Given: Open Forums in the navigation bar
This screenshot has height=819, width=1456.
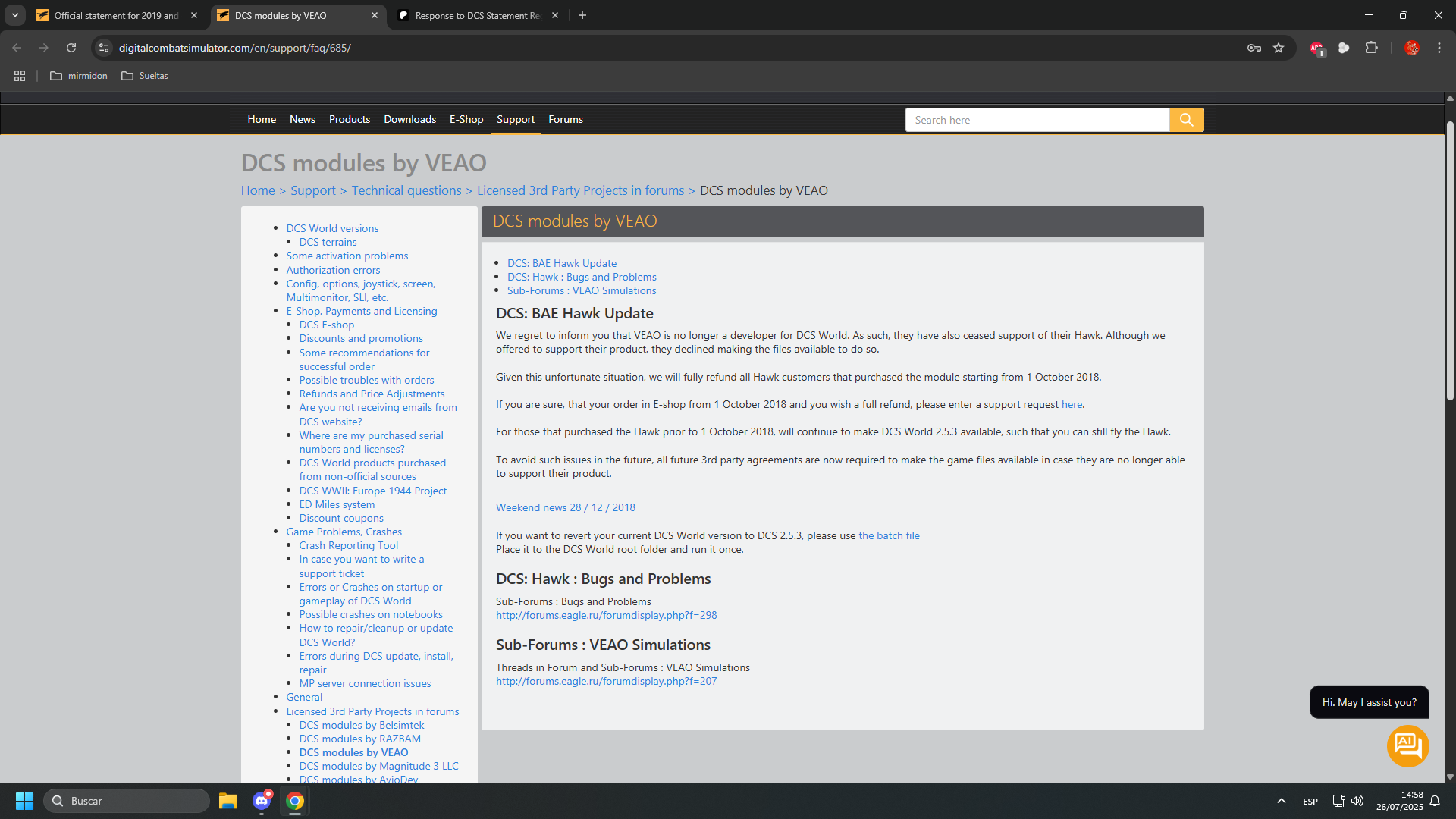Looking at the screenshot, I should click(566, 119).
